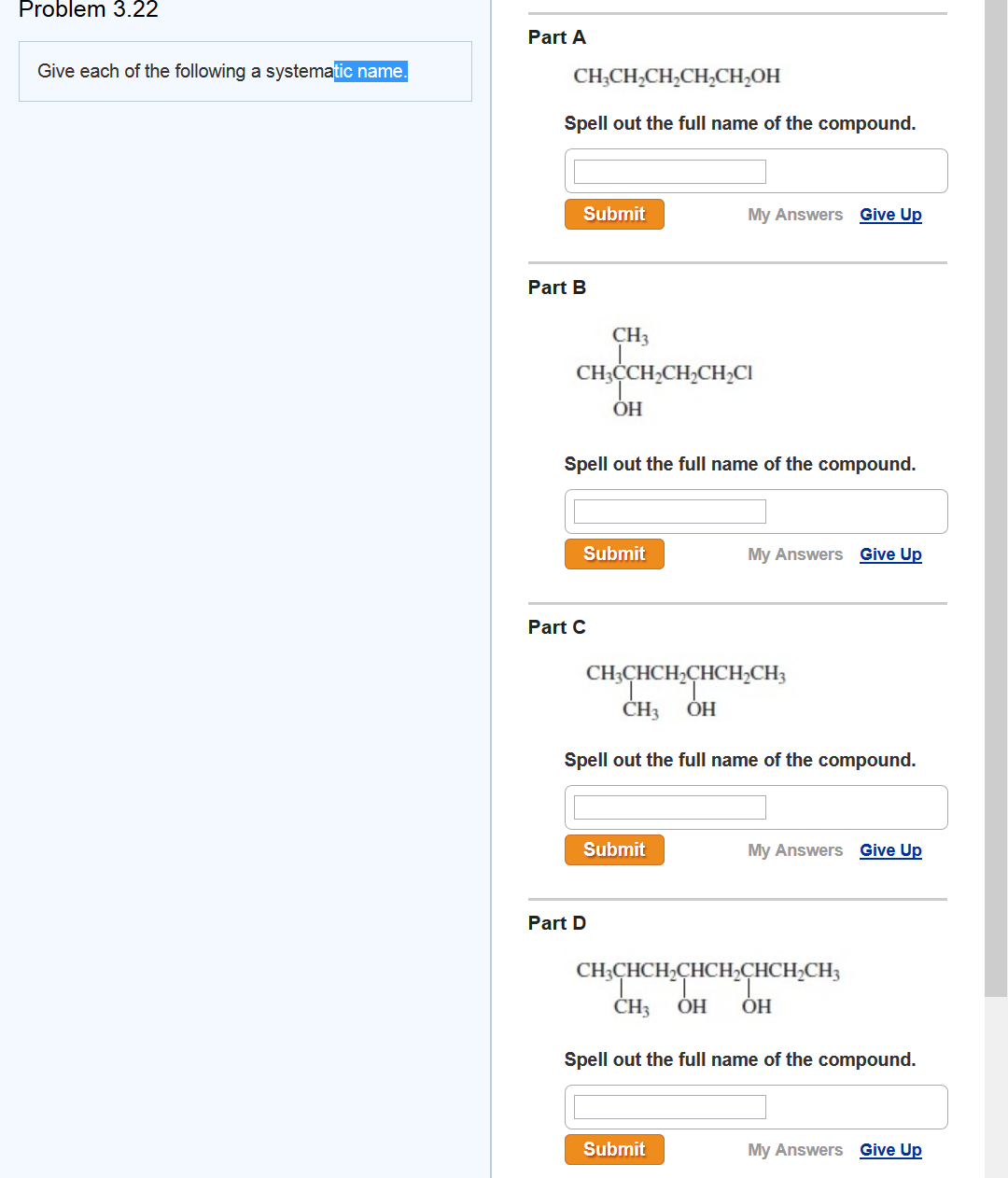Click the answer input field under Part A

pyautogui.click(x=668, y=171)
